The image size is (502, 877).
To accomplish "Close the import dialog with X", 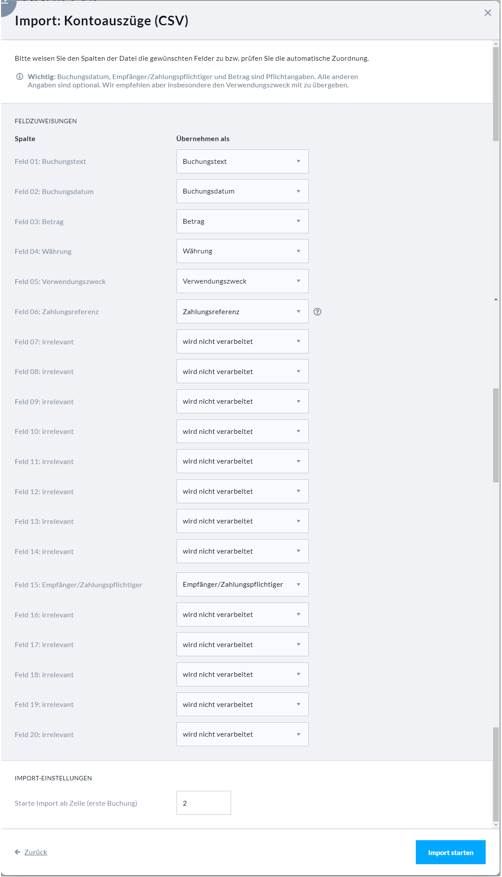I will (487, 13).
